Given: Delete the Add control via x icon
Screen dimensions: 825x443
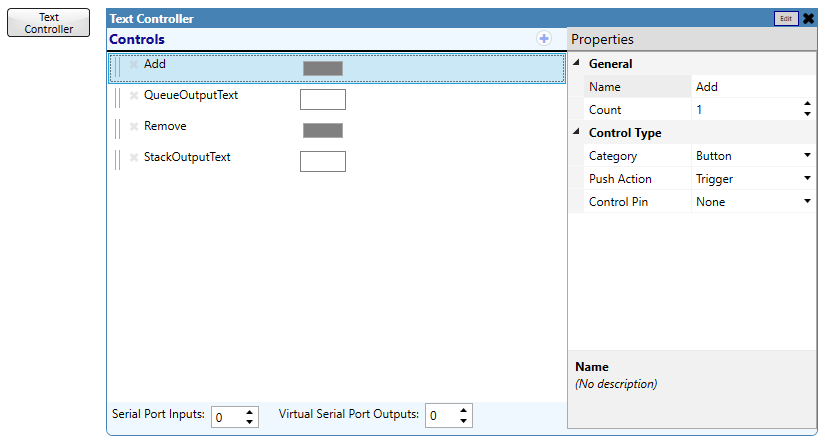Looking at the screenshot, I should pos(134,64).
